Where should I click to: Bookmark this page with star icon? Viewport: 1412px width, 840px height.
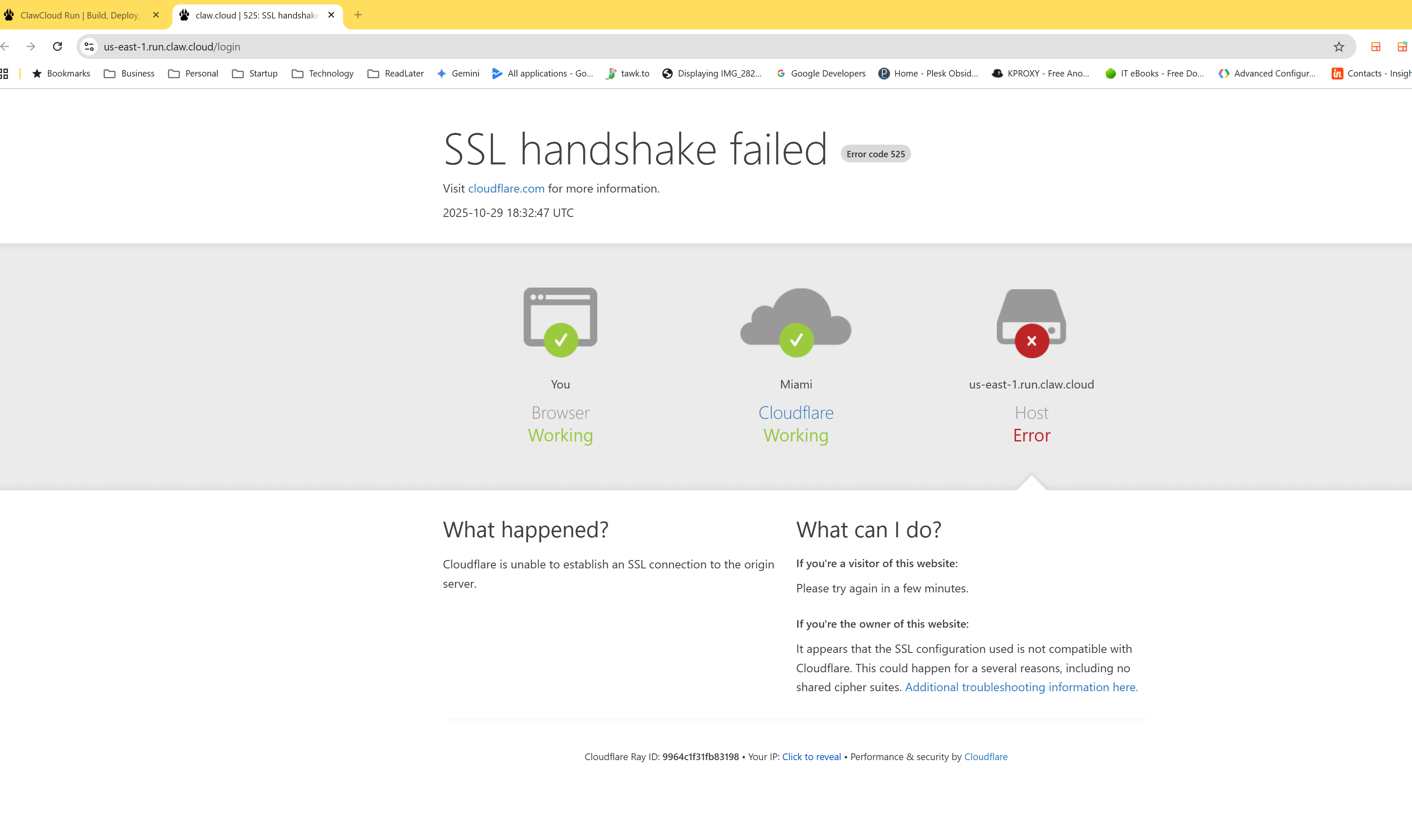coord(1338,47)
